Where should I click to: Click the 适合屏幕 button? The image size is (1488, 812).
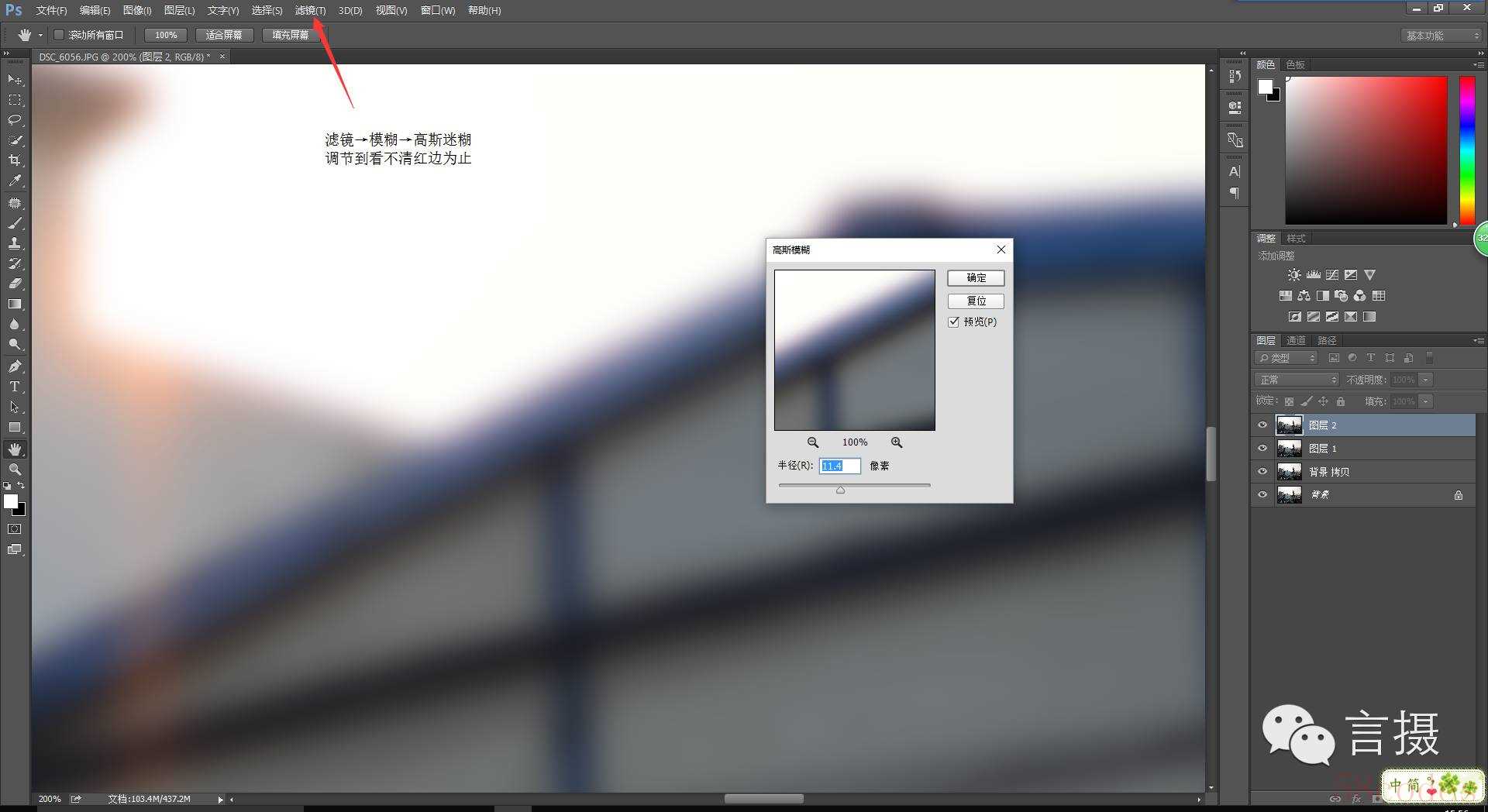[224, 35]
